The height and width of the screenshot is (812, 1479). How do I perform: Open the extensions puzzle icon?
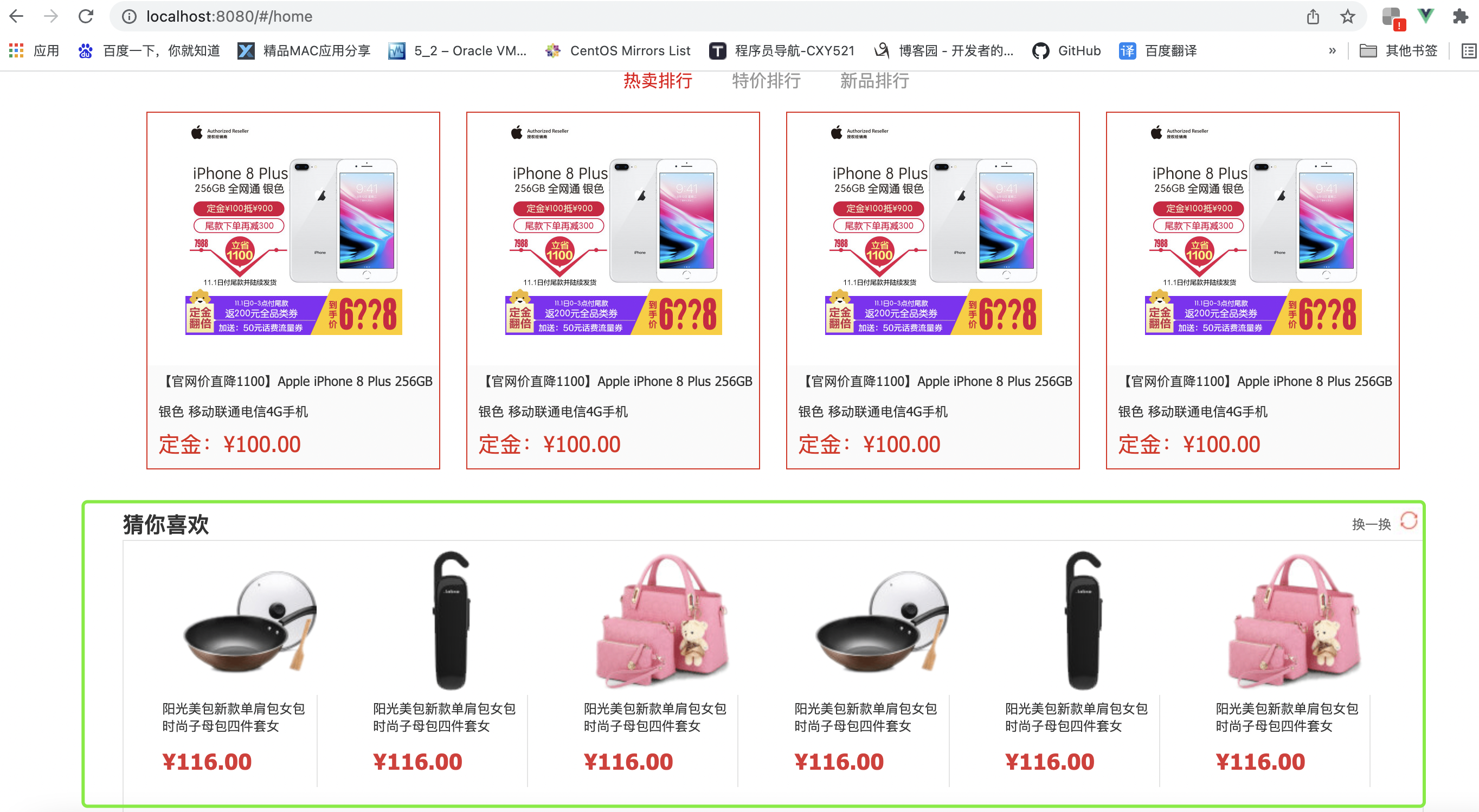pos(1459,16)
